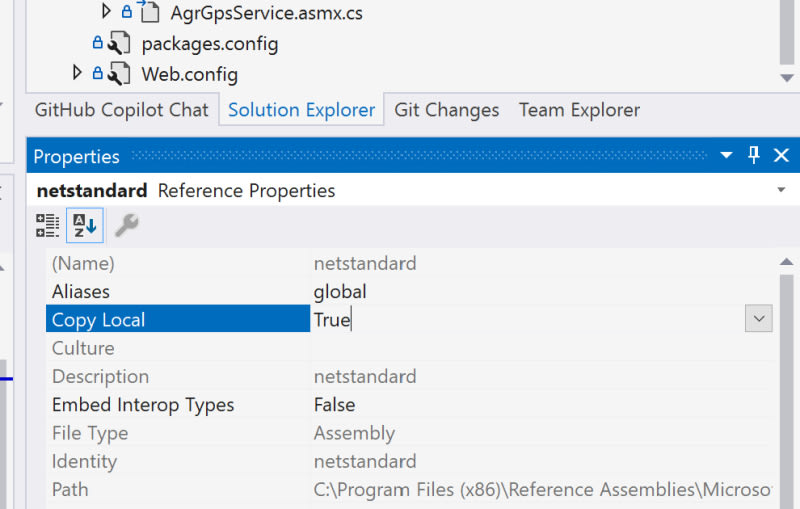
Task: Close the Properties panel
Action: [781, 155]
